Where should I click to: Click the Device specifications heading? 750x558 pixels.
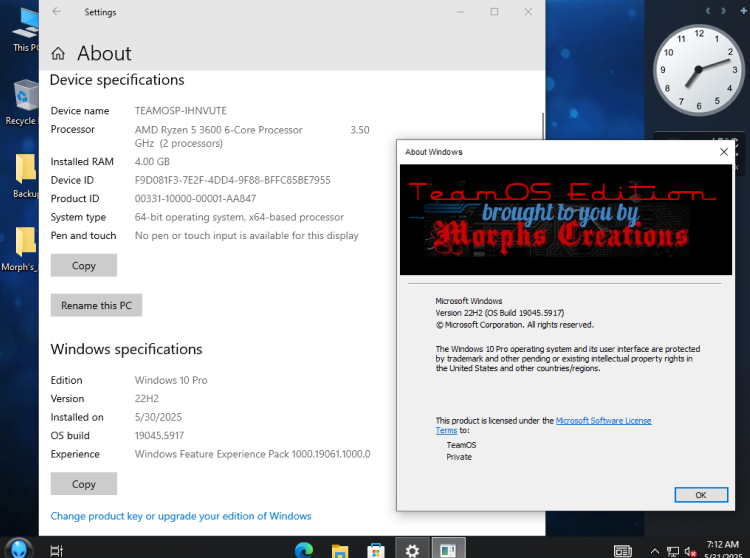[117, 80]
